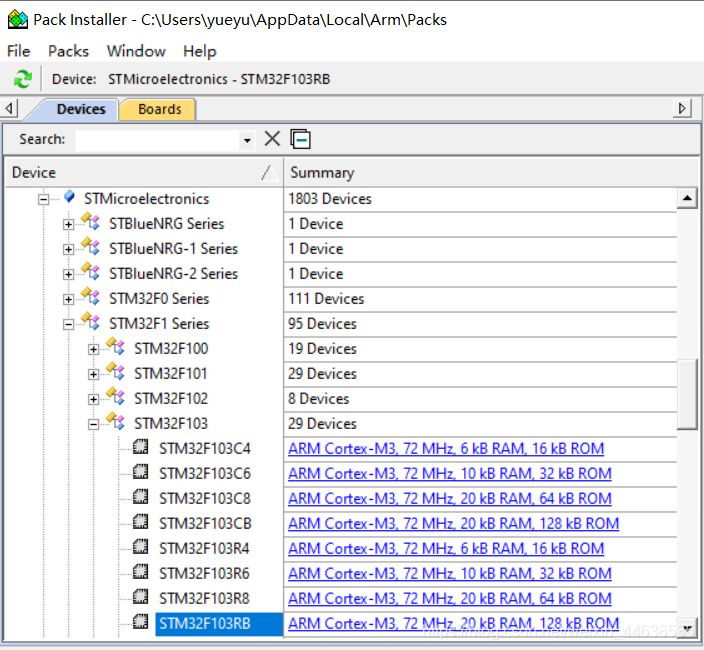Expand the STM32F102 node
Image resolution: width=704 pixels, height=650 pixels.
(93, 399)
